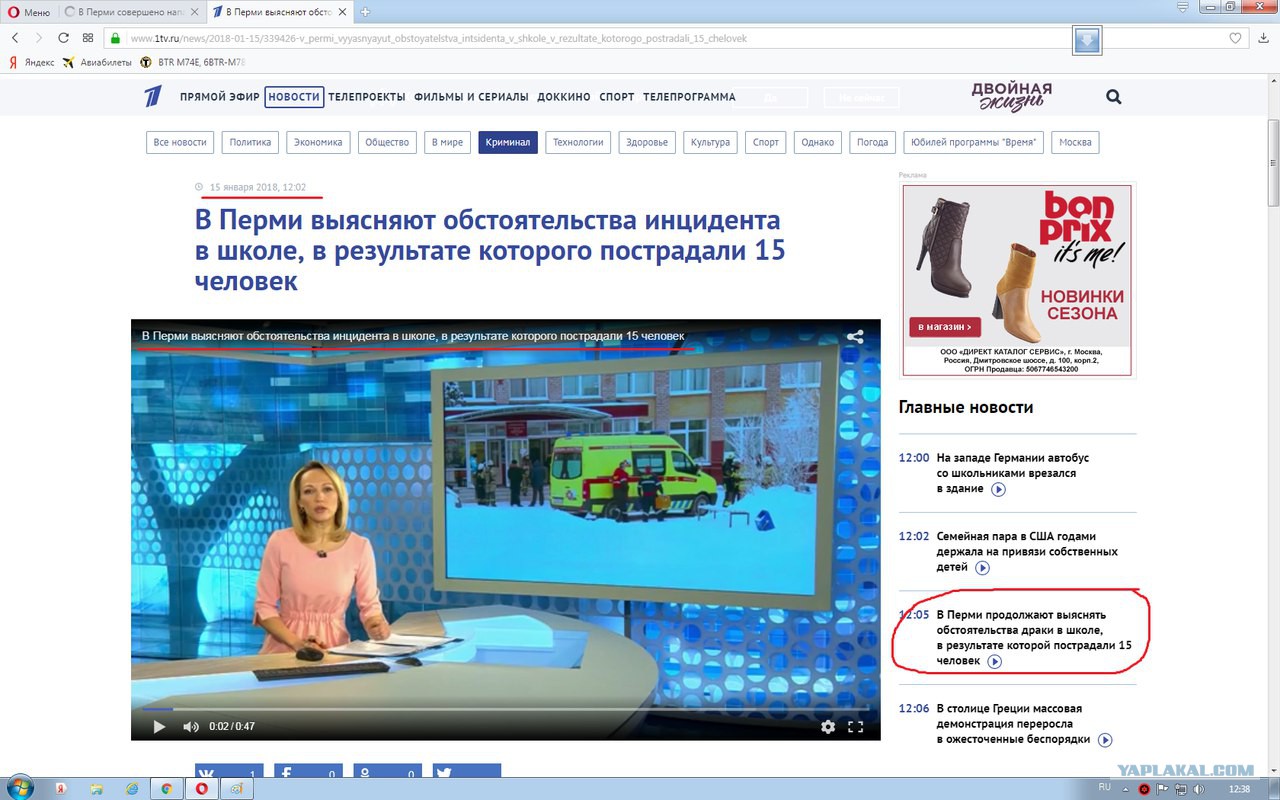1280x800 pixels.
Task: Open the Opera Меню button
Action: tap(28, 12)
